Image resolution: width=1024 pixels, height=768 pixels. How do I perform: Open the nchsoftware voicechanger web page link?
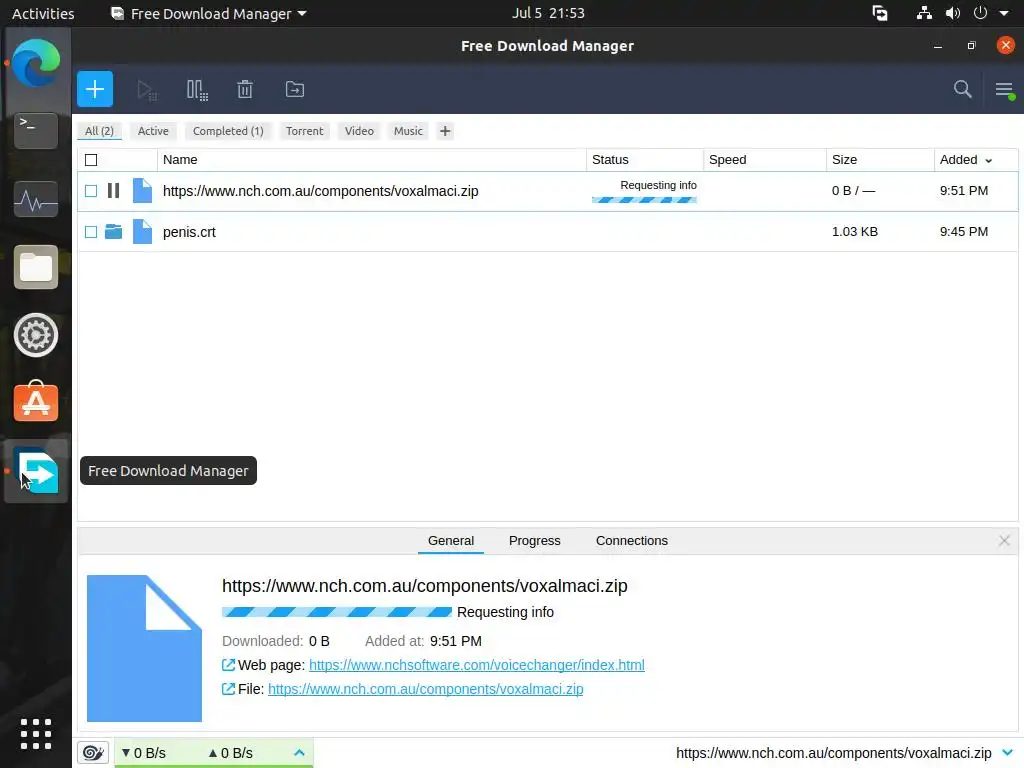[477, 665]
